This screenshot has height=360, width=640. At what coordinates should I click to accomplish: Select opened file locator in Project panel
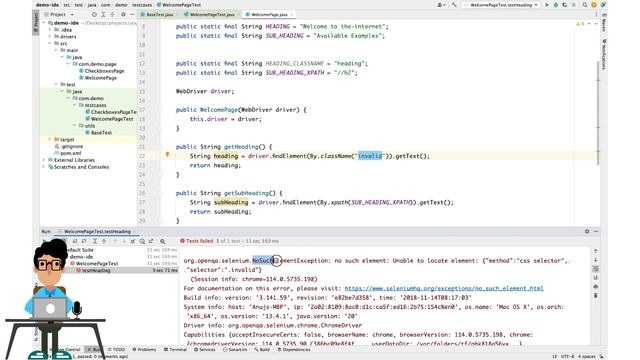[x=94, y=14]
